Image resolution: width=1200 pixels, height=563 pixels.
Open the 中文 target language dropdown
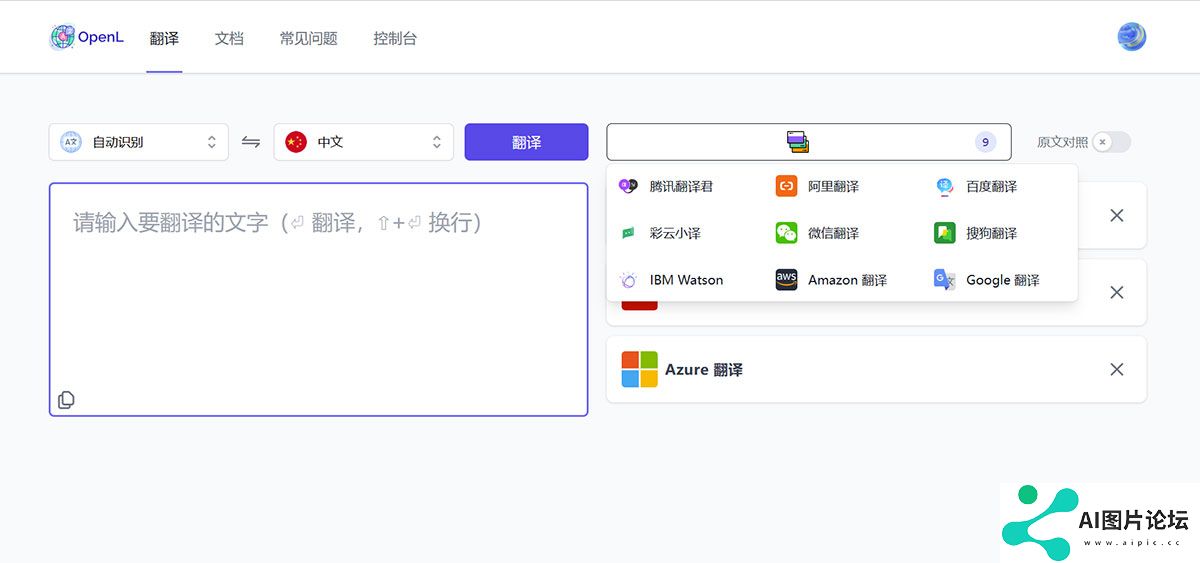(364, 142)
